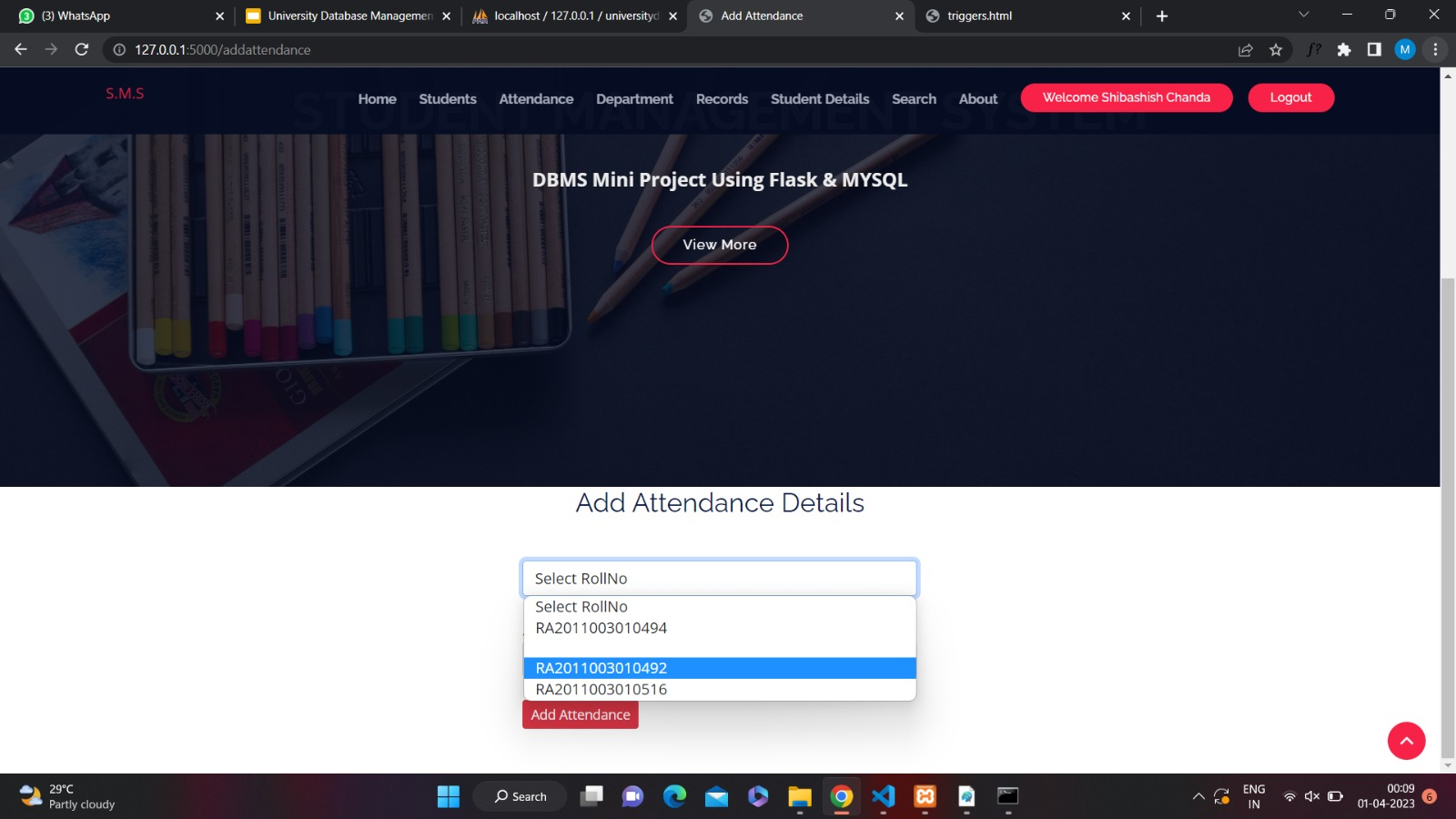This screenshot has width=1456, height=819.
Task: Click the ENG IN language indicator
Action: pos(1254,796)
